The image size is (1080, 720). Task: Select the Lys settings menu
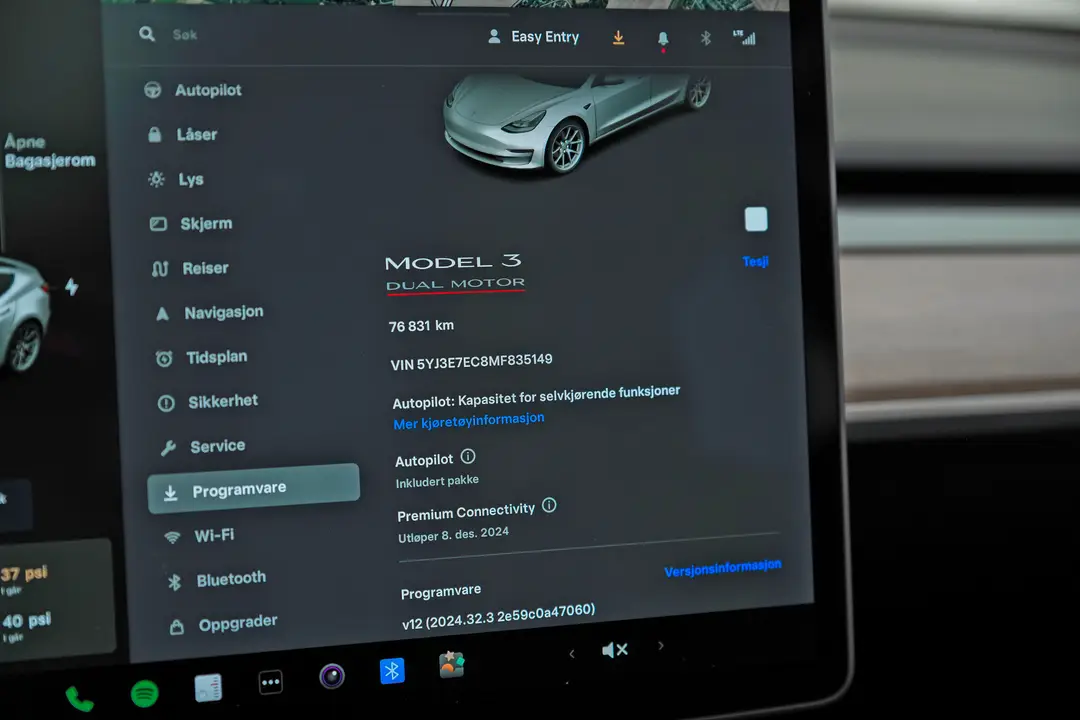pyautogui.click(x=176, y=179)
